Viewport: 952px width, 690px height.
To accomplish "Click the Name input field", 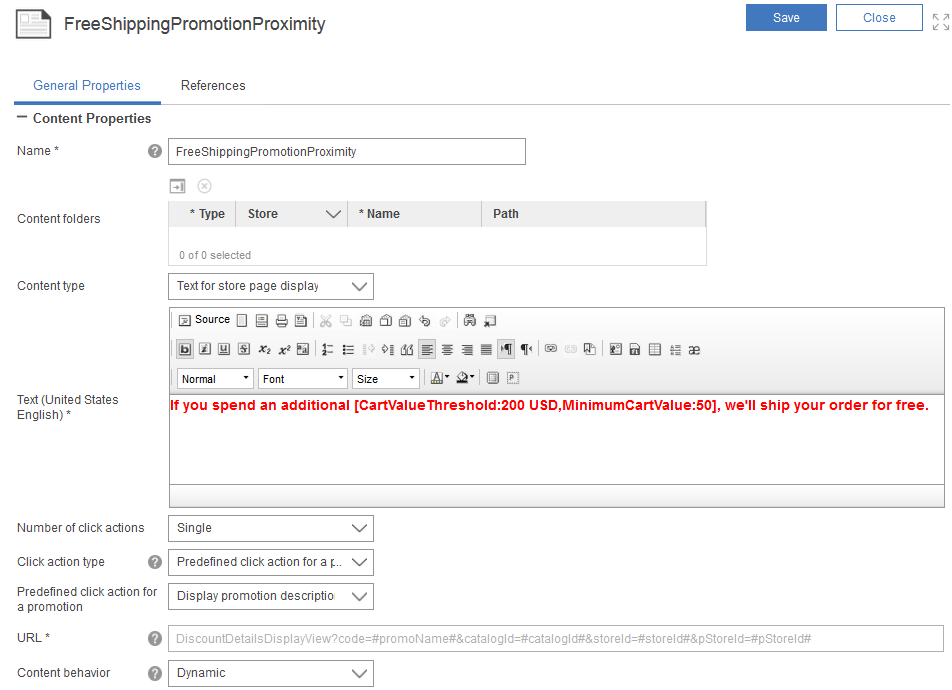I will click(x=347, y=152).
